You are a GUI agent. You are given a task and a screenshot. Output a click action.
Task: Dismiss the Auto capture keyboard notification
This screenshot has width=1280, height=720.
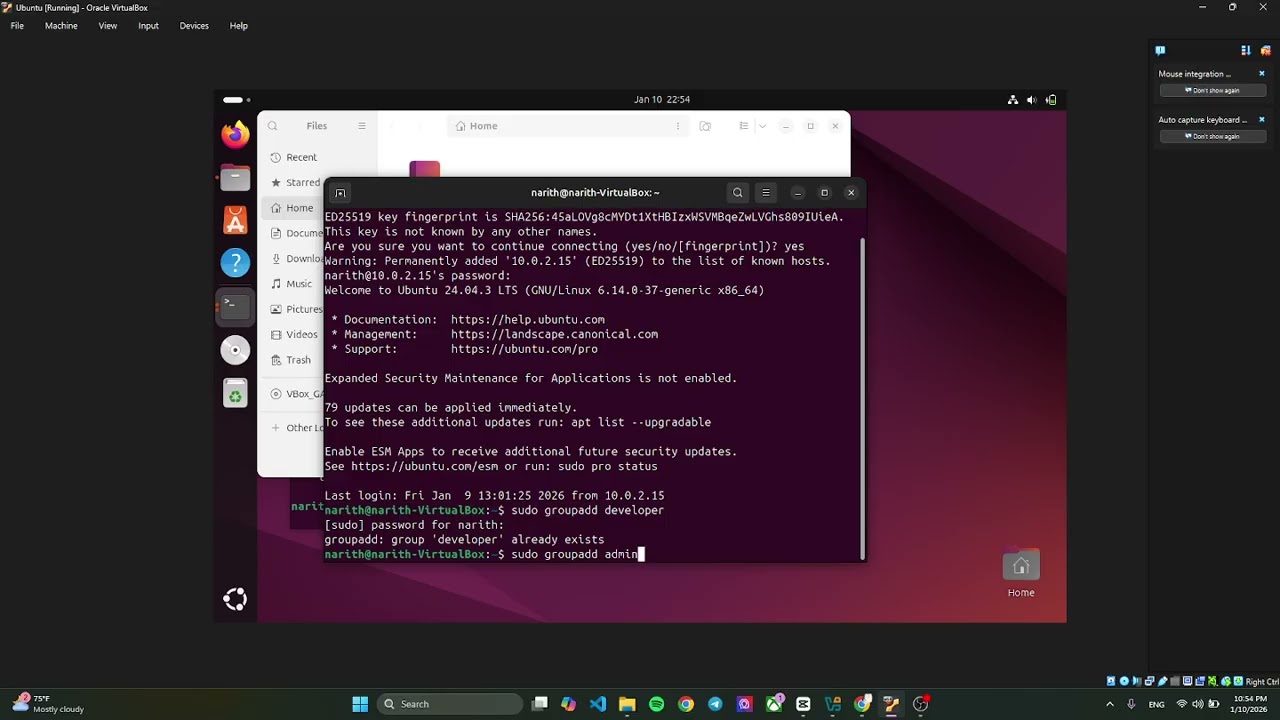point(1261,120)
